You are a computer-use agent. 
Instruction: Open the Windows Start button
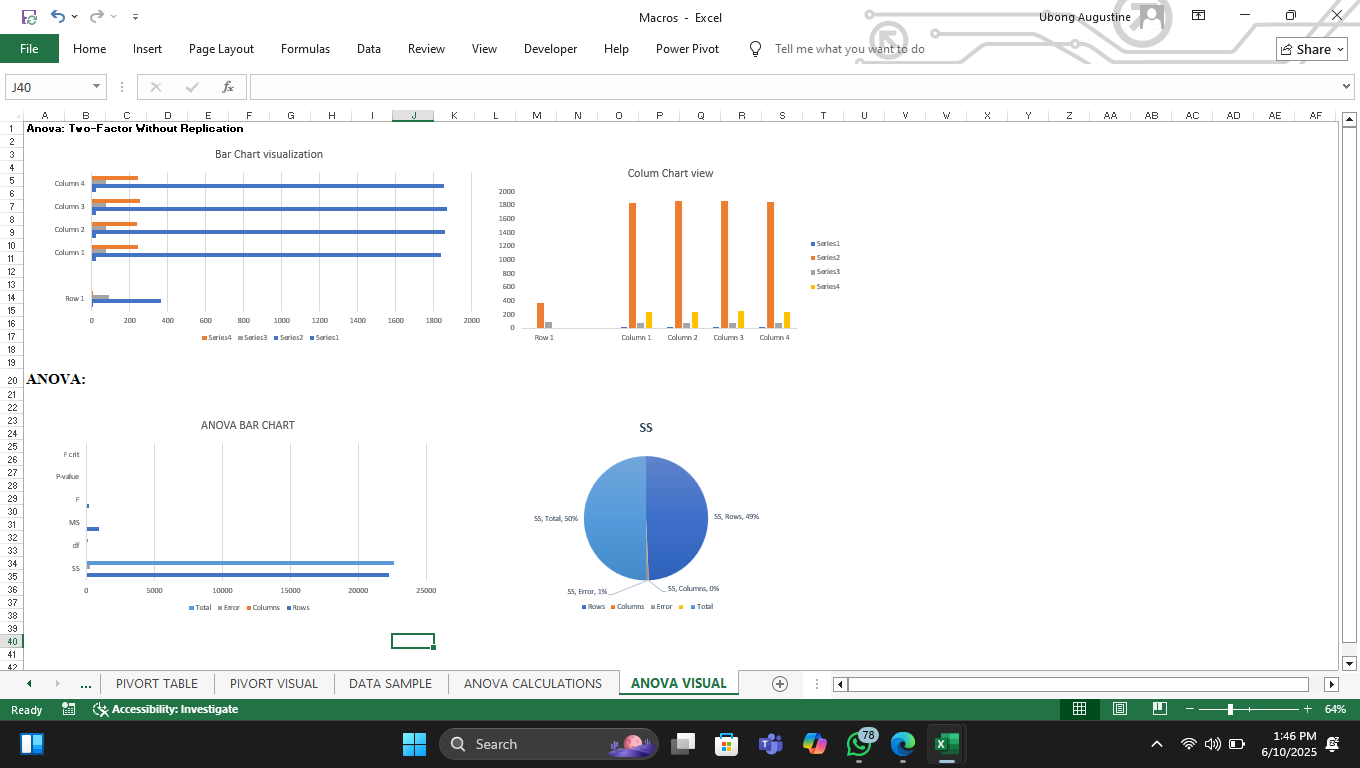(414, 744)
